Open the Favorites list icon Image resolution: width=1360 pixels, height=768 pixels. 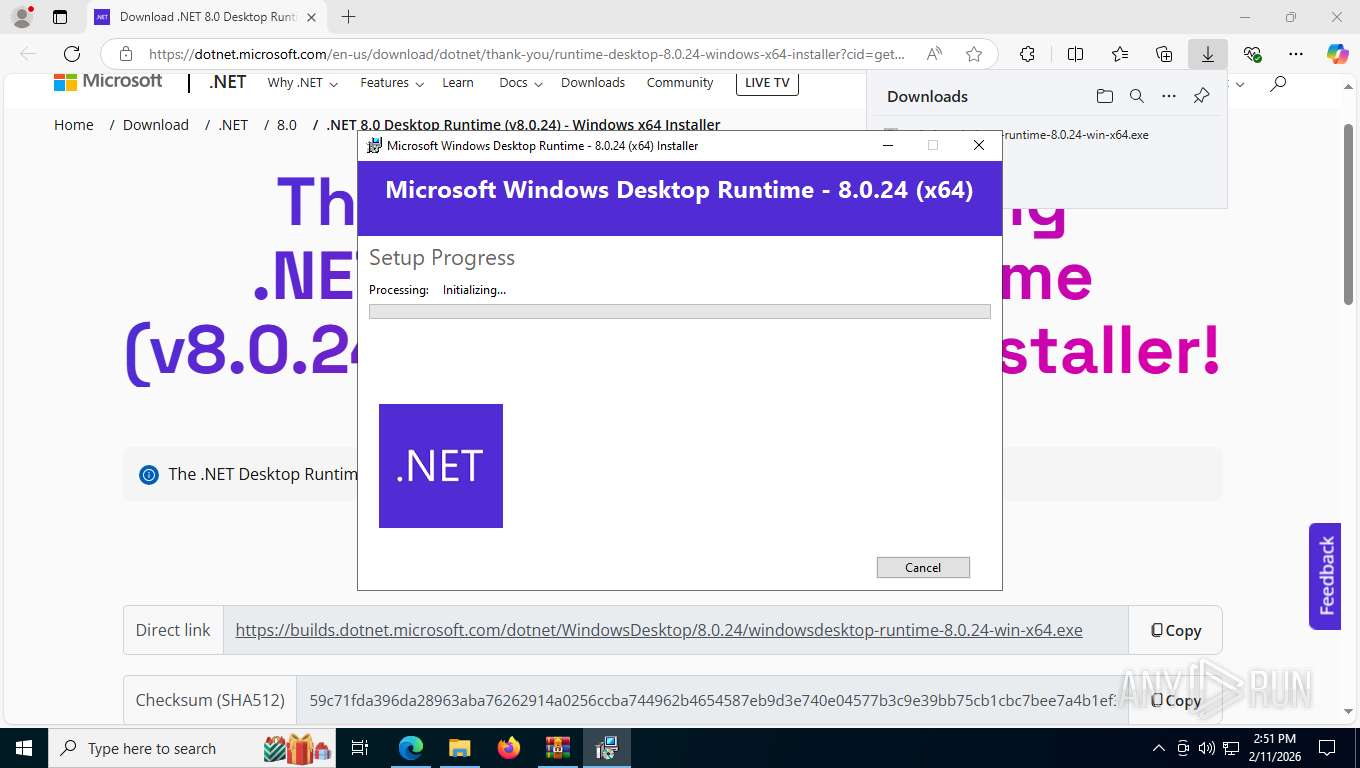pyautogui.click(x=1120, y=54)
